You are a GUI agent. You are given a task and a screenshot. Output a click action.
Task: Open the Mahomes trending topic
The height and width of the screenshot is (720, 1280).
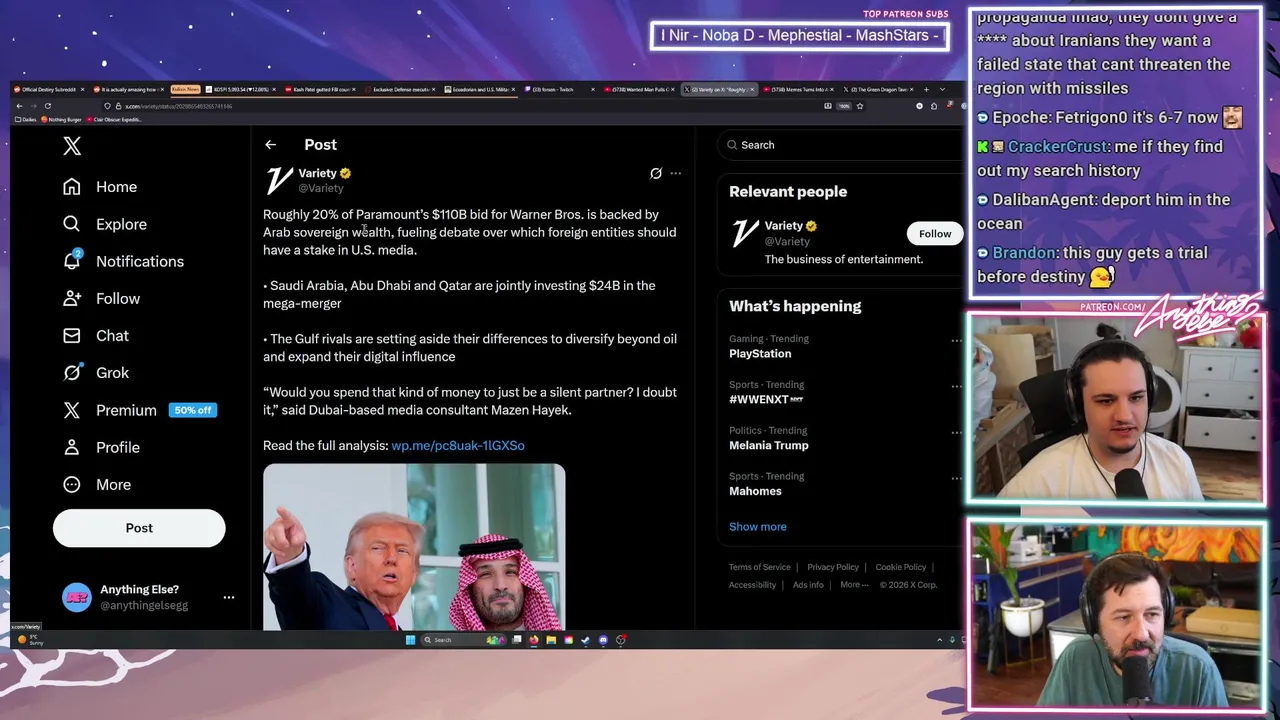click(755, 491)
